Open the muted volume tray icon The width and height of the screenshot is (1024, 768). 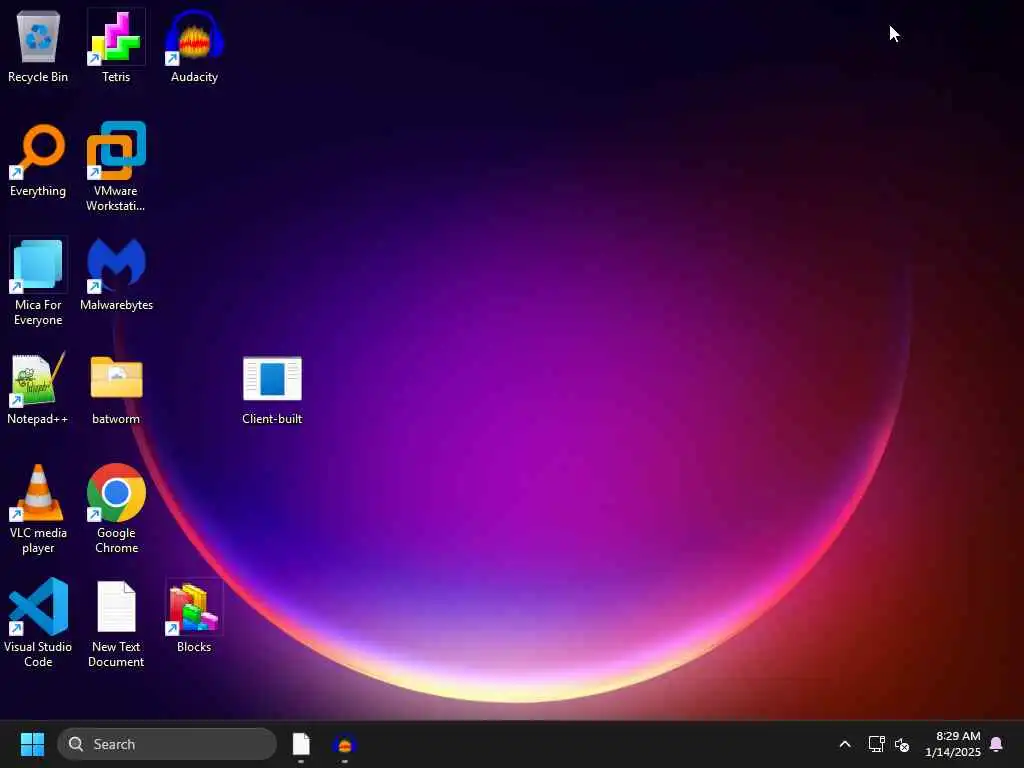coord(902,744)
